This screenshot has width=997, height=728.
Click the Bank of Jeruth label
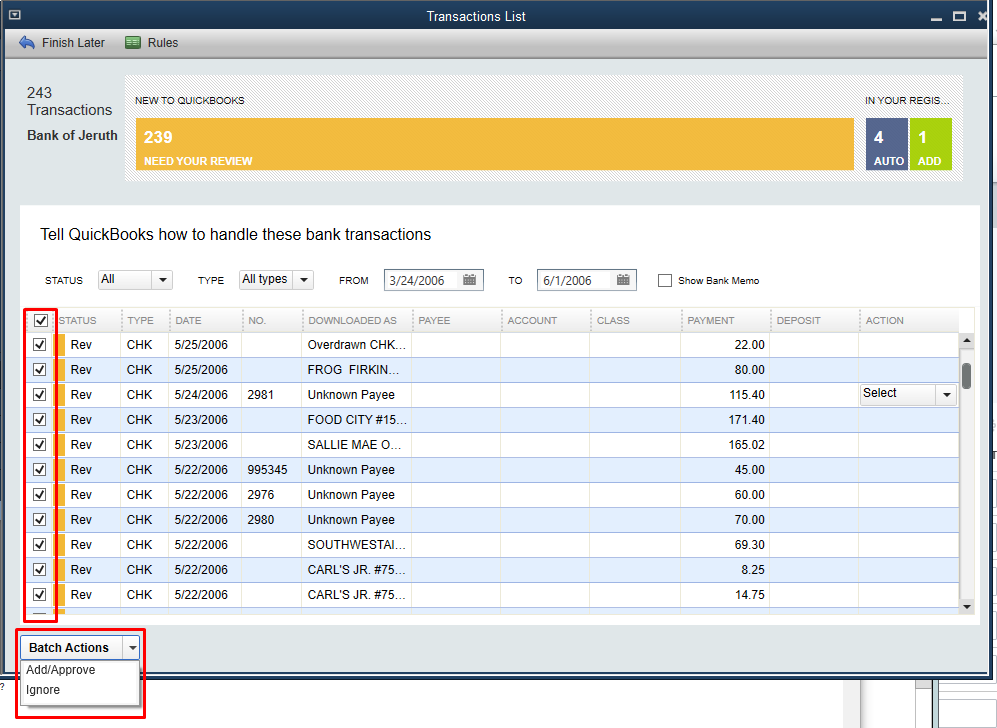72,135
